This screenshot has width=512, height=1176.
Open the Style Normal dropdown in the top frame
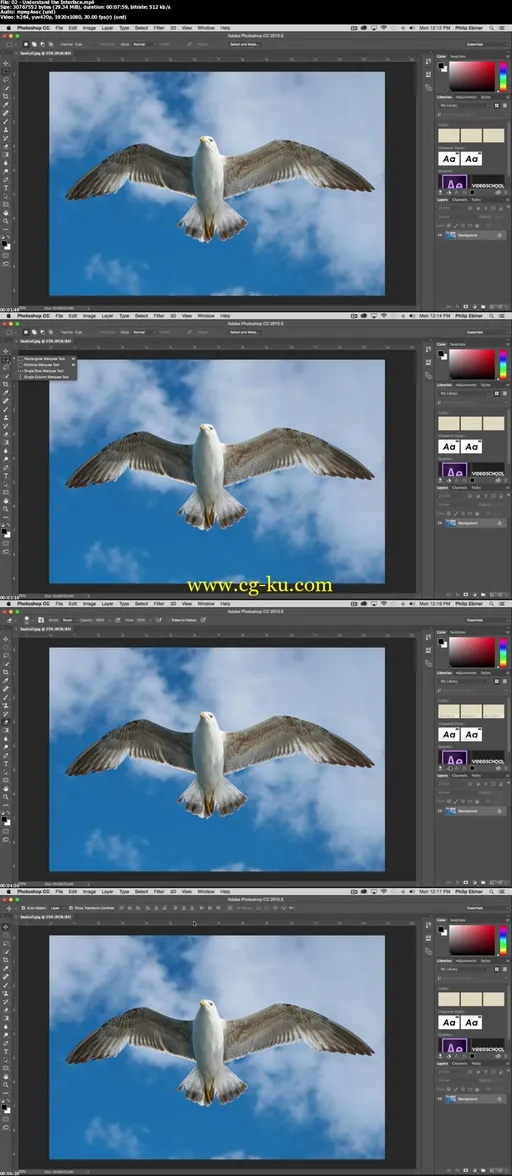[x=143, y=44]
